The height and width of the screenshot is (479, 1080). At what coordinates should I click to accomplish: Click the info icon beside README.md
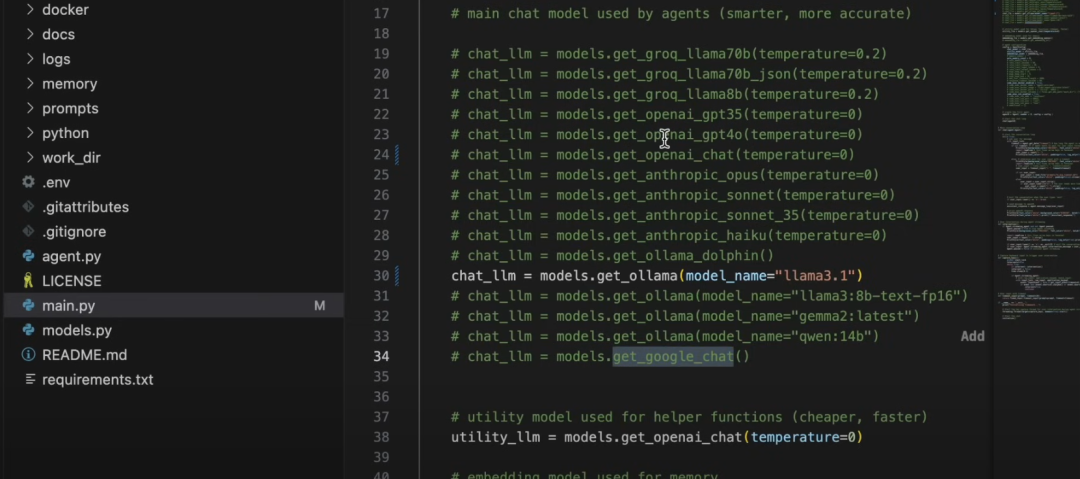coord(29,355)
